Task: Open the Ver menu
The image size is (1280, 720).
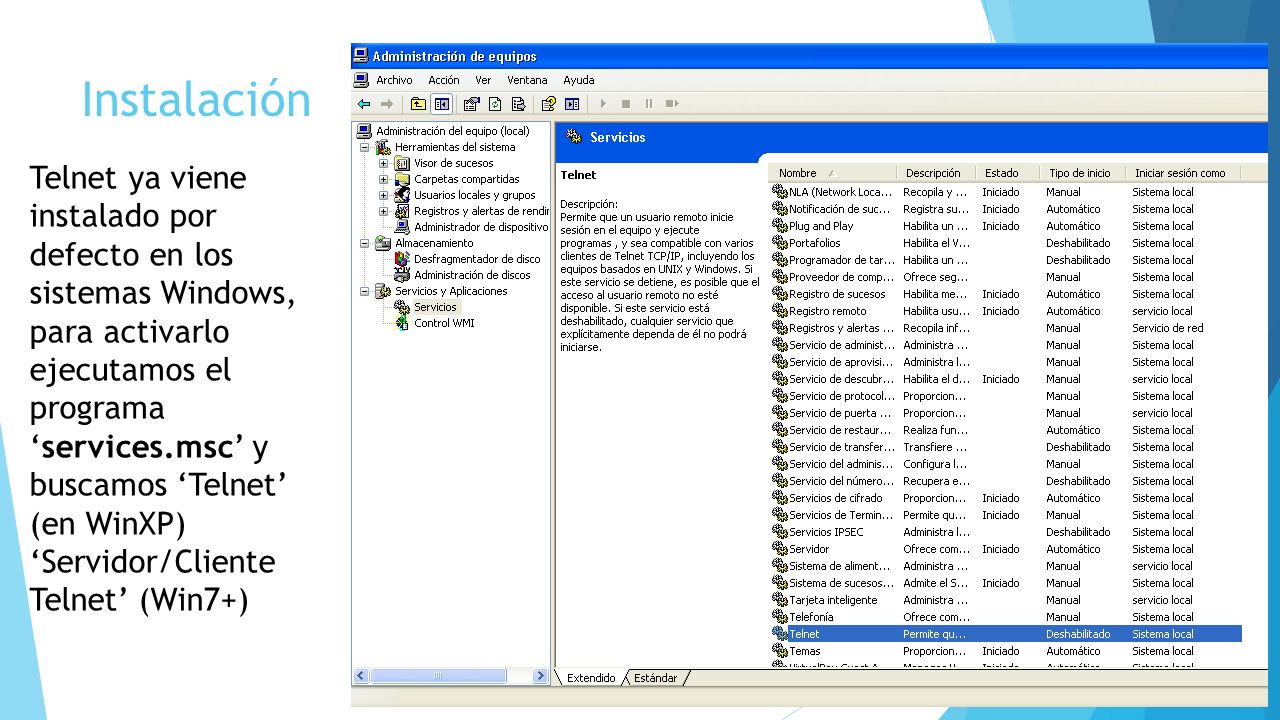Action: coord(483,80)
